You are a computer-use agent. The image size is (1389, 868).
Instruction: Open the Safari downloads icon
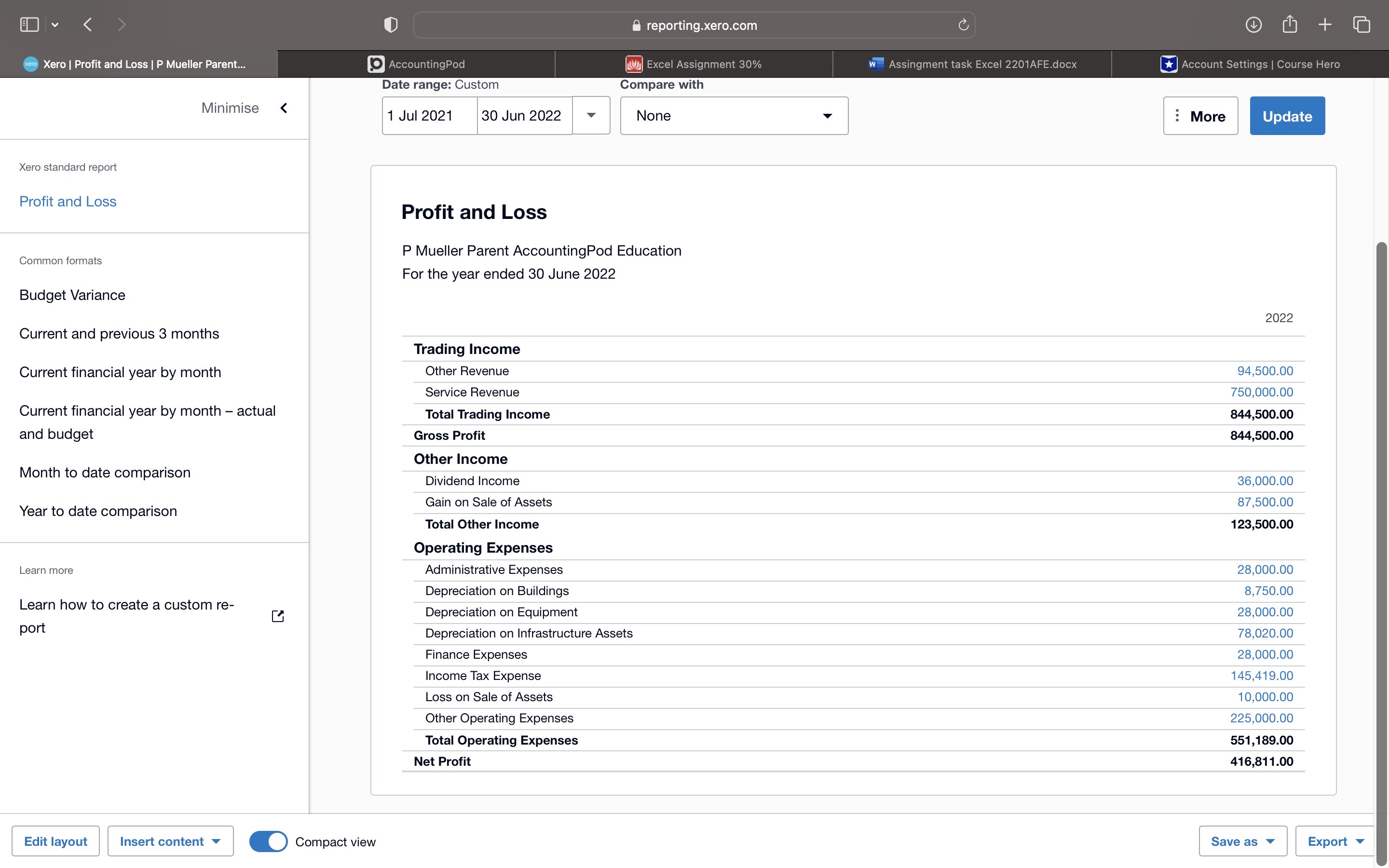point(1253,25)
